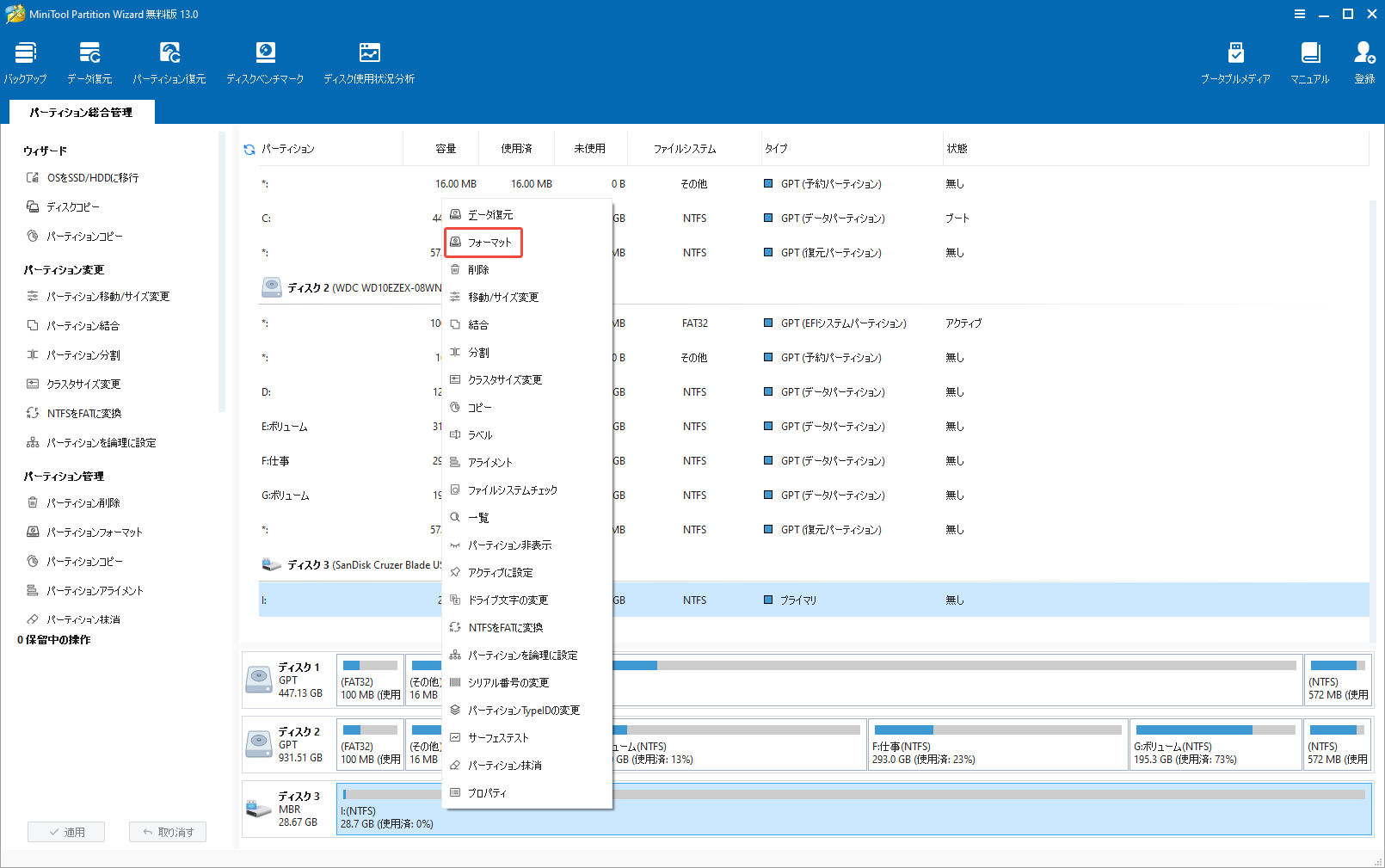Click the refresh icon next to パーティション

249,148
